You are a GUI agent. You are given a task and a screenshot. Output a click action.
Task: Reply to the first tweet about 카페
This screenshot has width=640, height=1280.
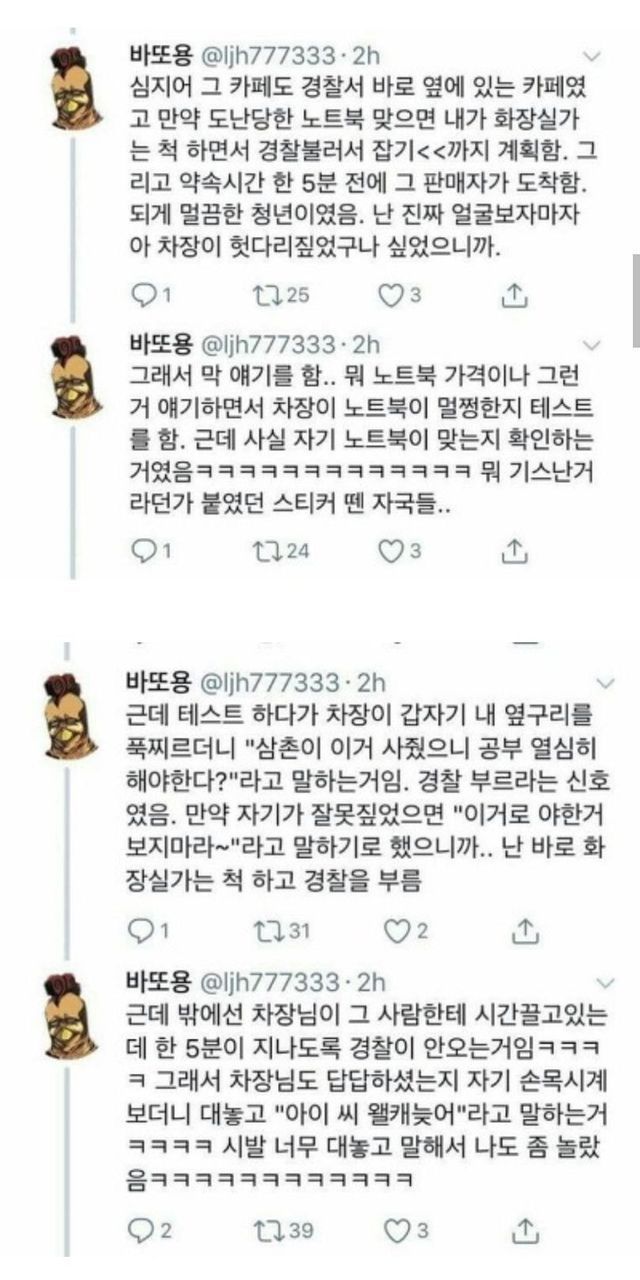coord(152,295)
